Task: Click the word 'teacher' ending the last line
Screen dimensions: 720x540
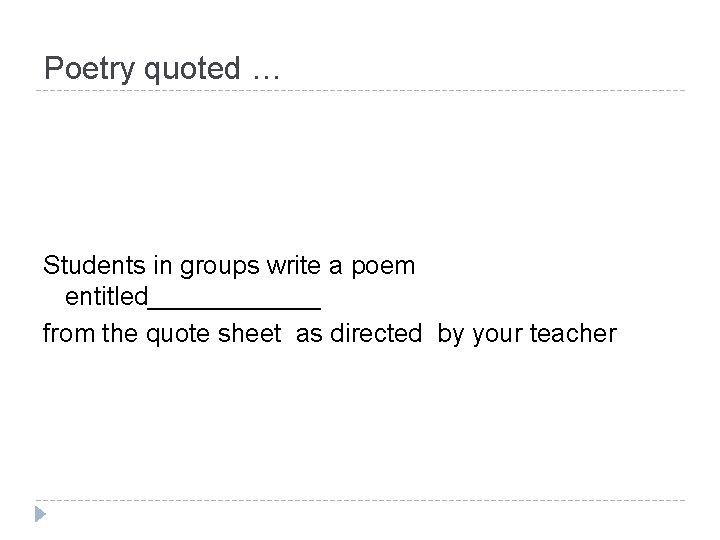Action: point(574,333)
